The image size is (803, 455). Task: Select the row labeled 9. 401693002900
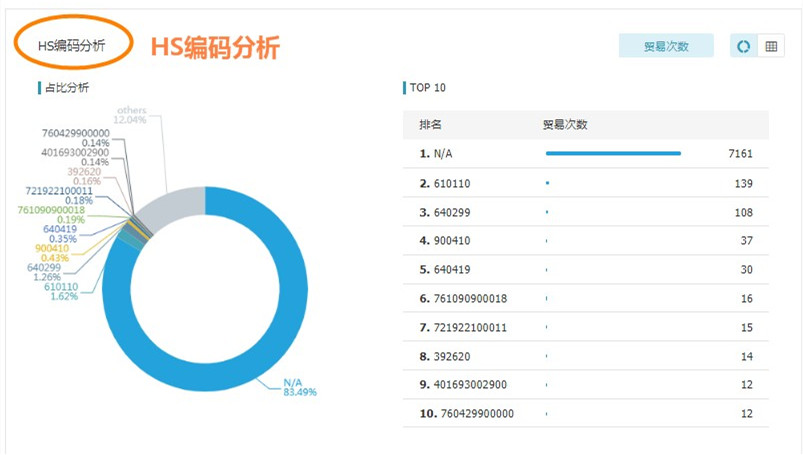coord(586,385)
